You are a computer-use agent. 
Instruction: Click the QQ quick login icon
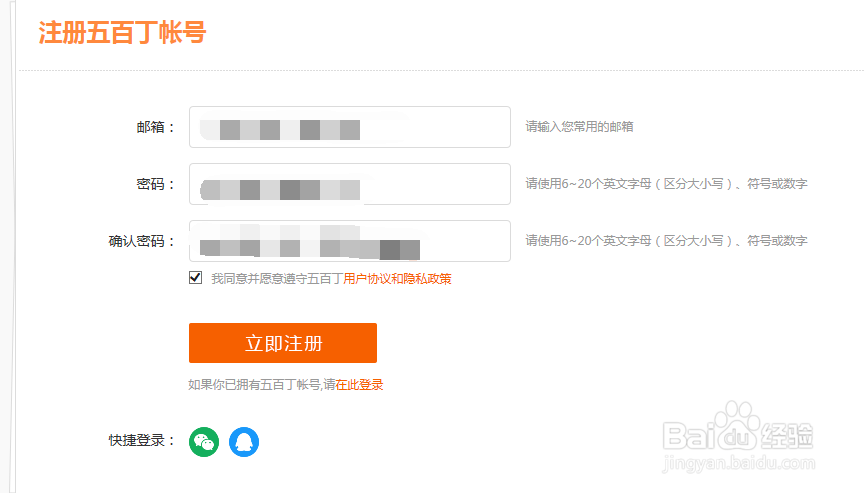[x=244, y=441]
